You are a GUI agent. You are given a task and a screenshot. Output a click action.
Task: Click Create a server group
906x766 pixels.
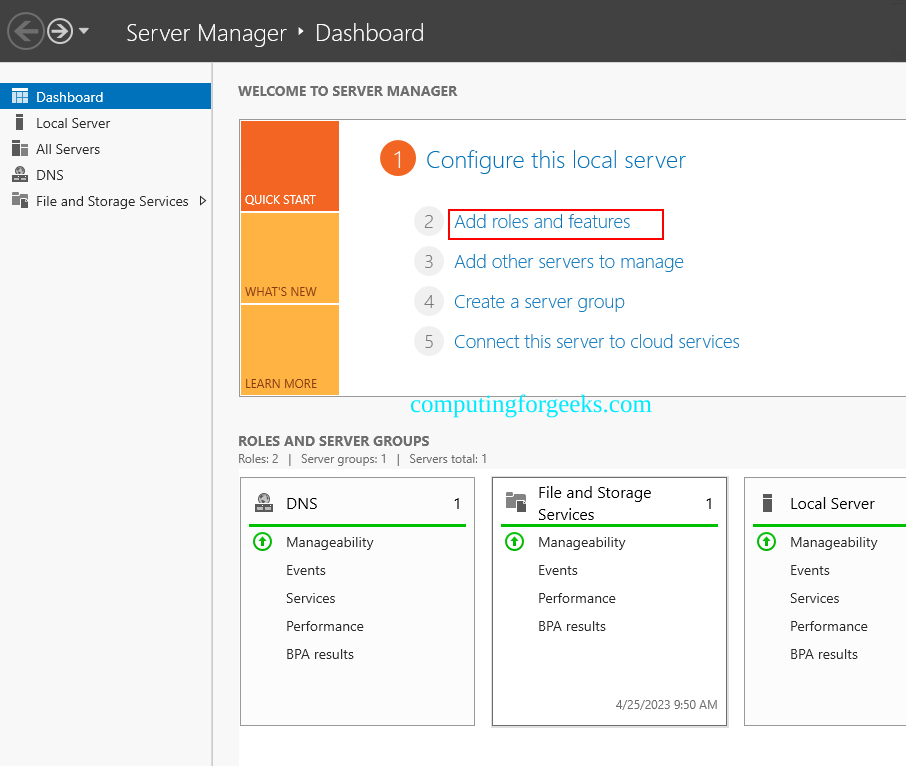coord(539,301)
